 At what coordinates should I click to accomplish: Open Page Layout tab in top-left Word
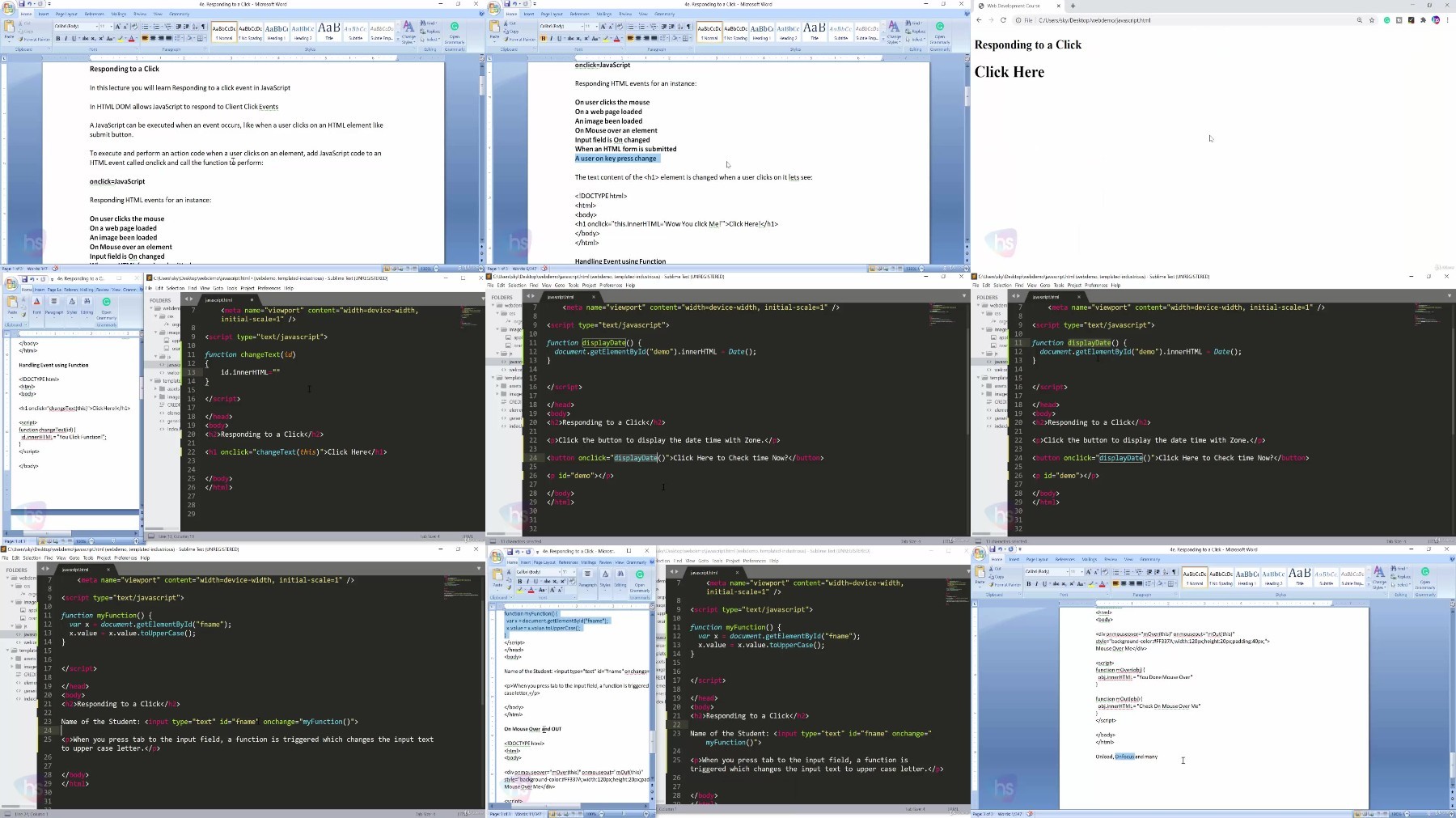pyautogui.click(x=66, y=14)
